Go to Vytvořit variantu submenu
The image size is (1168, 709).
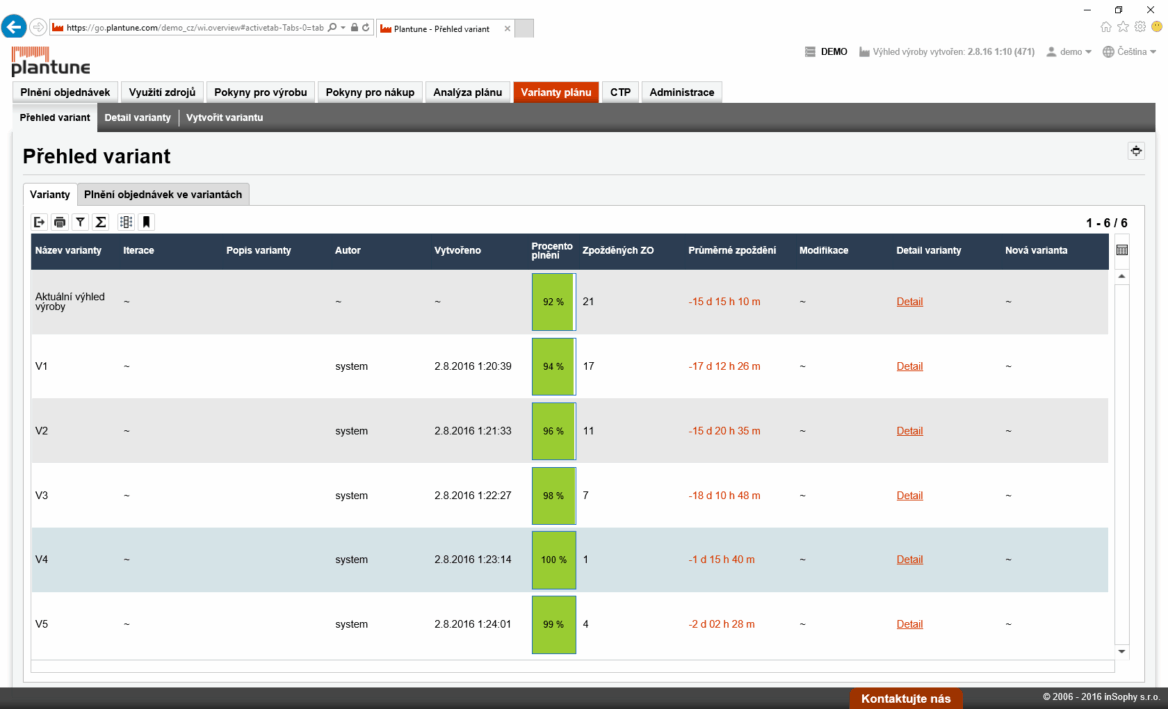pos(224,118)
